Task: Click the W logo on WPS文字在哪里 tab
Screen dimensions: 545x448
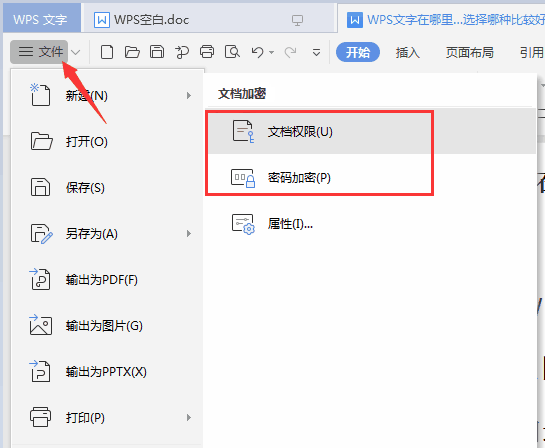Action: 355,20
